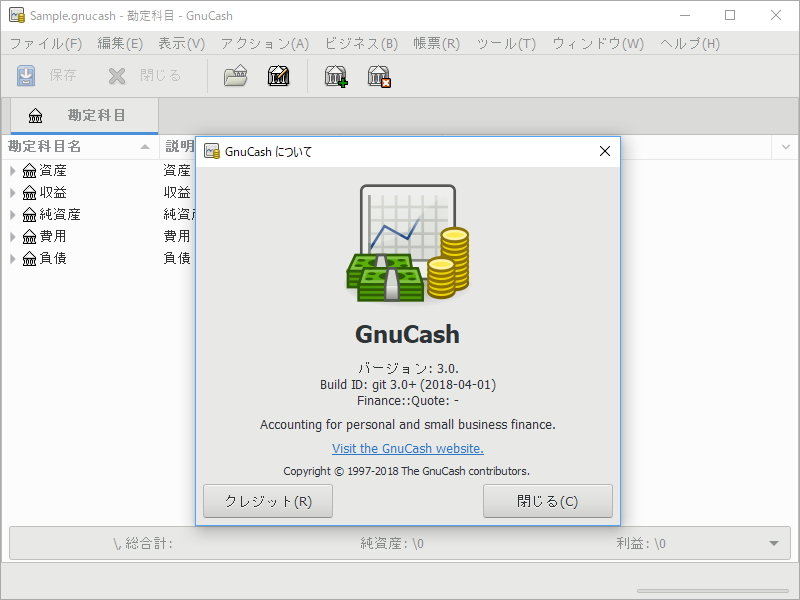Expand the 収益 account tree node
This screenshot has width=800, height=600.
(x=13, y=193)
